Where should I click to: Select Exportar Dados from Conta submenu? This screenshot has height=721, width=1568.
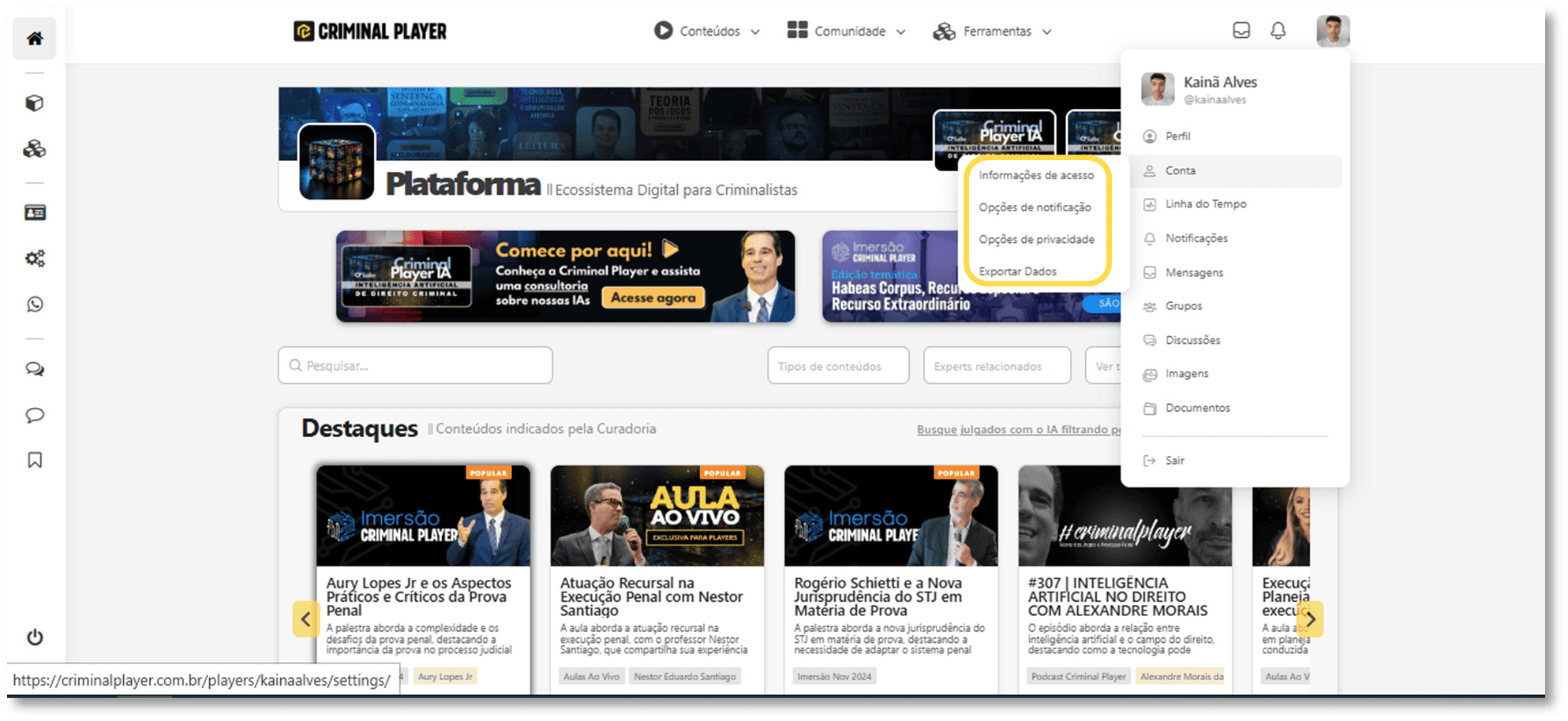[x=1017, y=271]
